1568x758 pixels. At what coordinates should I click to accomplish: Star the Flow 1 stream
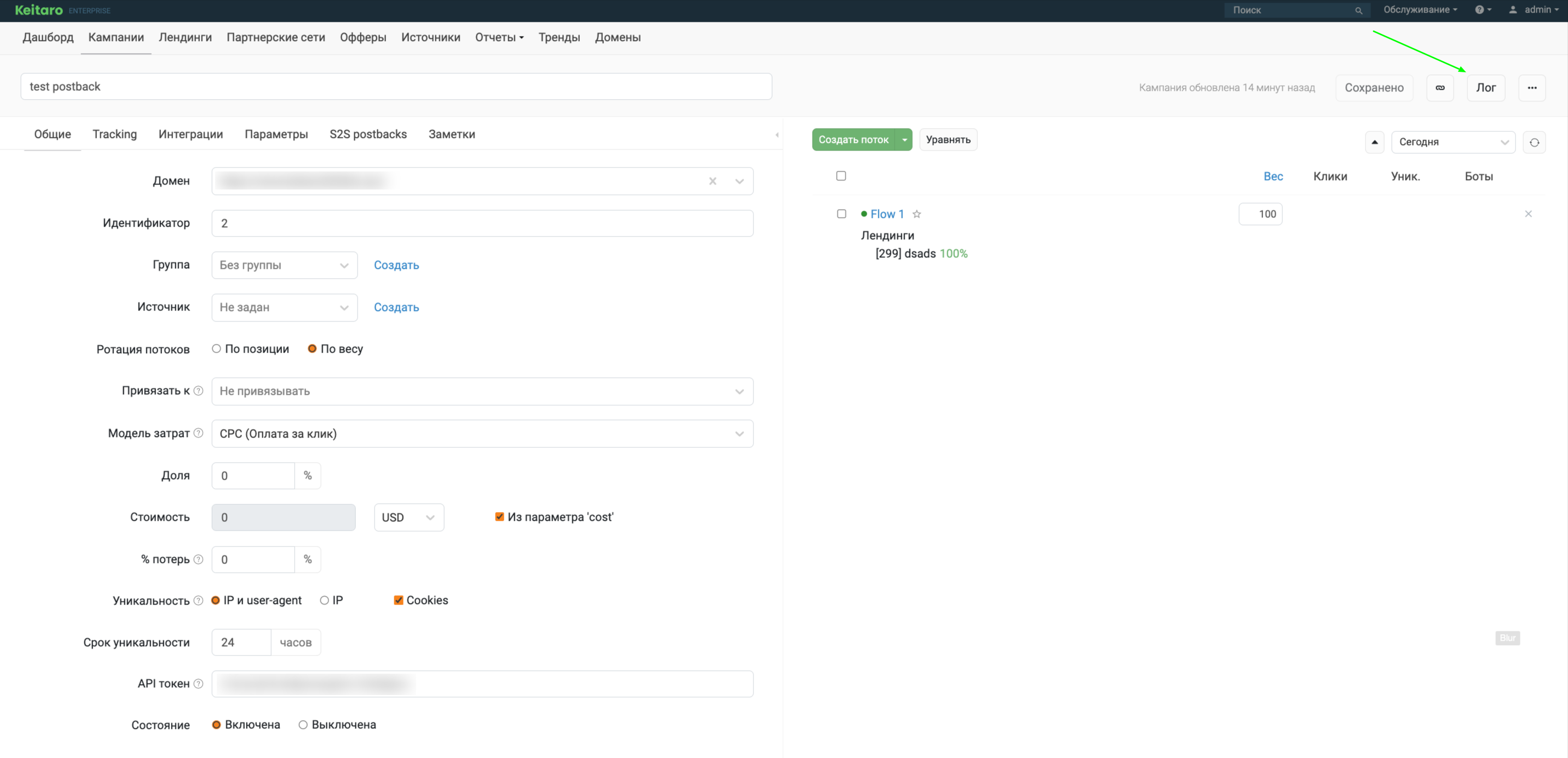point(916,214)
